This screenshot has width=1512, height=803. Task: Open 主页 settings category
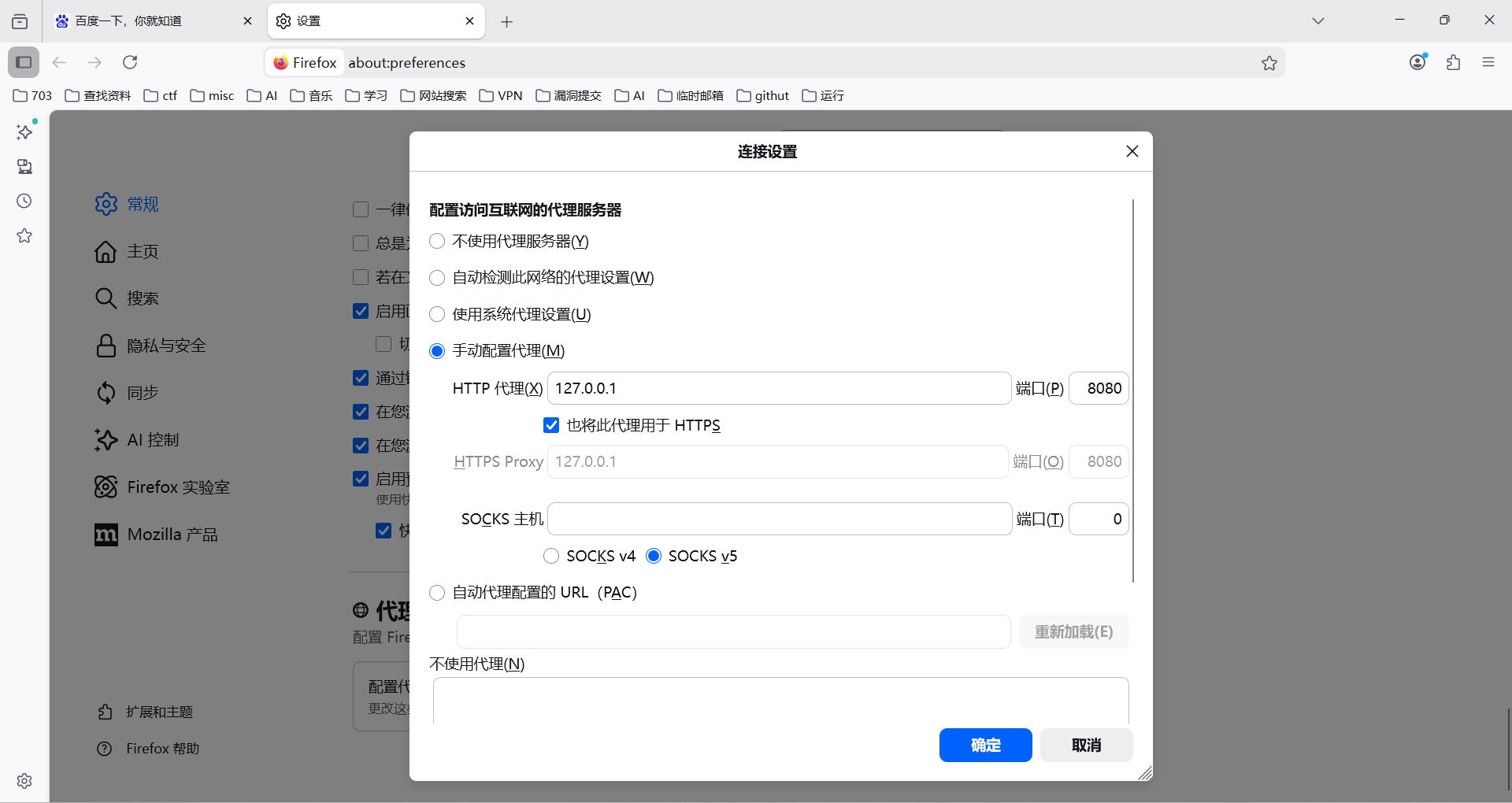[x=127, y=252]
